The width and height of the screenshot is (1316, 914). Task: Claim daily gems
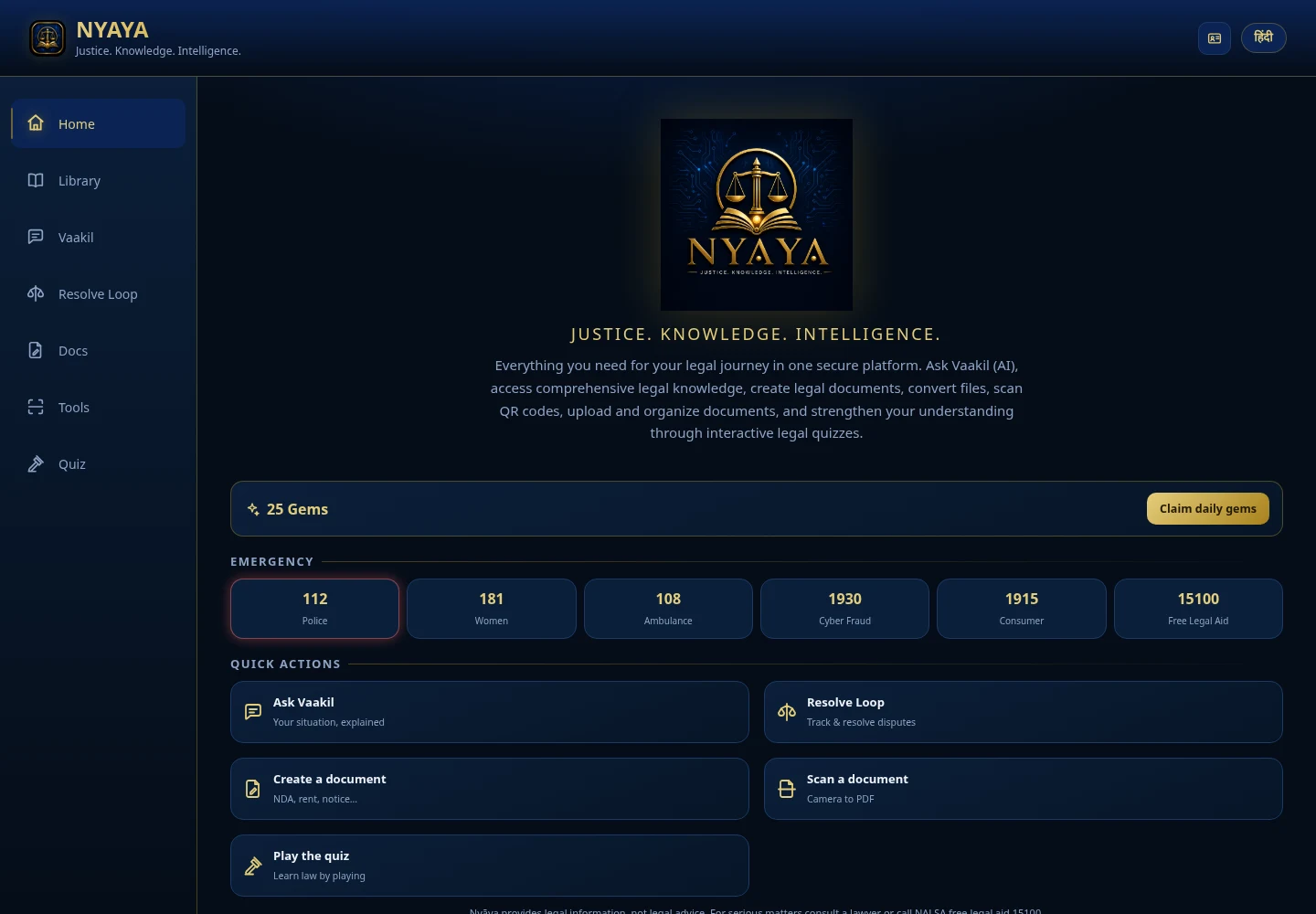point(1208,509)
